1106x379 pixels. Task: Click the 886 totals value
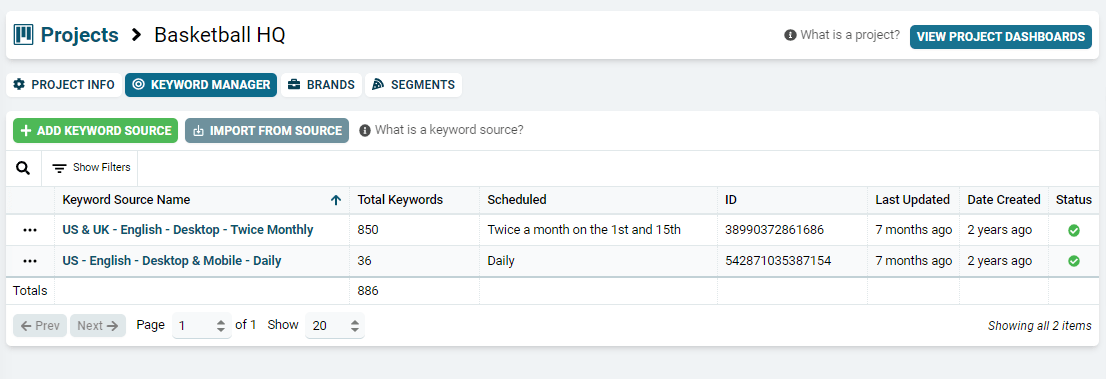click(367, 291)
